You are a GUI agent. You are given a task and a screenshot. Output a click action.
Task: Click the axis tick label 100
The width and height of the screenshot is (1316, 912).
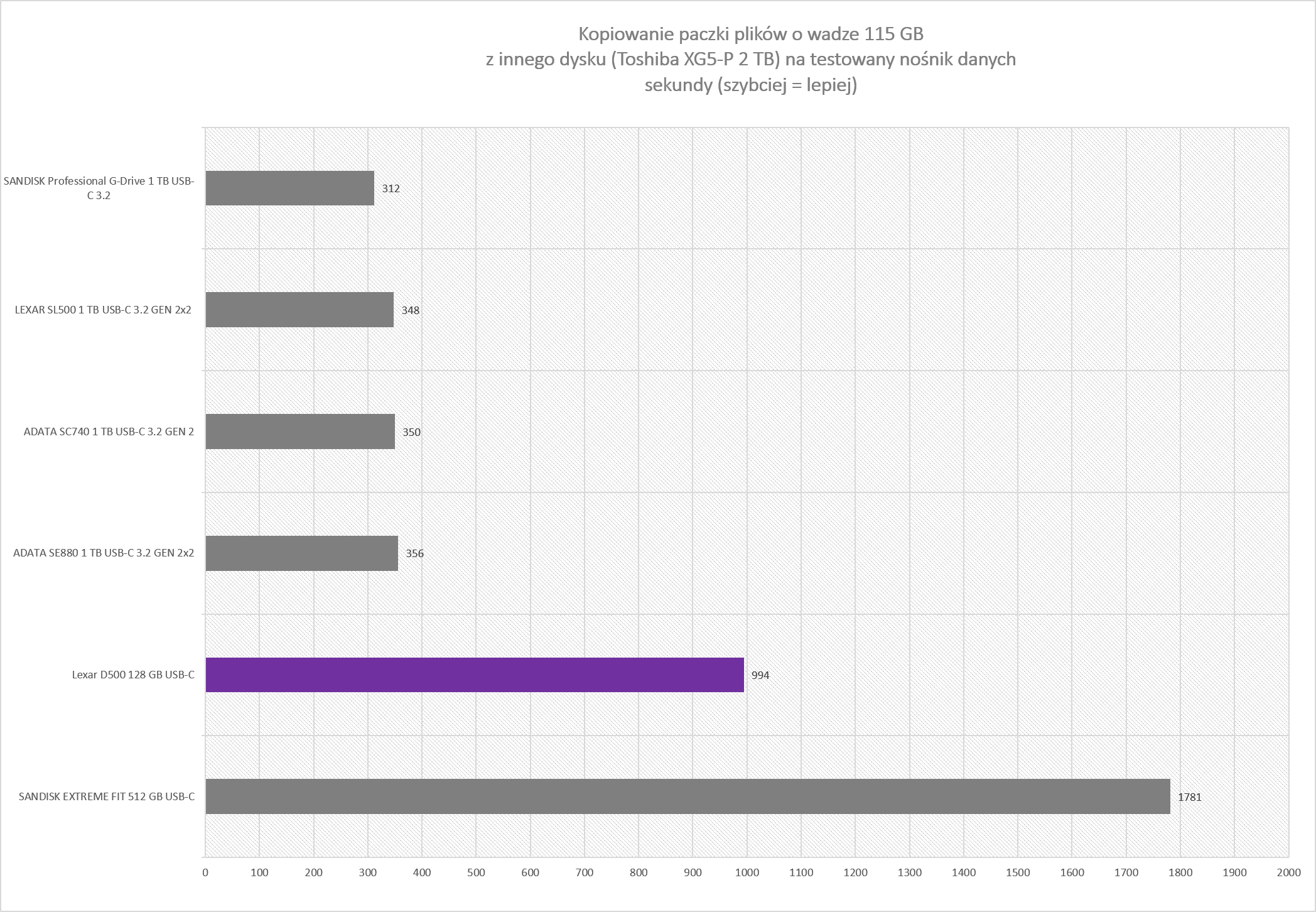click(x=259, y=872)
